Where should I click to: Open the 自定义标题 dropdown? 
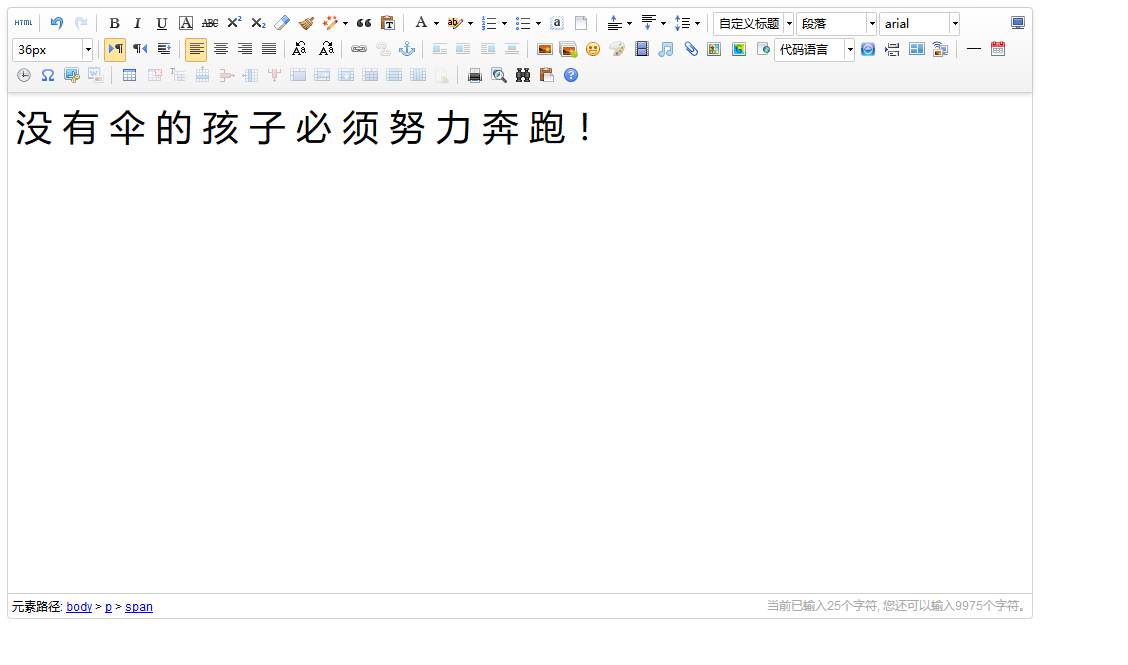753,24
